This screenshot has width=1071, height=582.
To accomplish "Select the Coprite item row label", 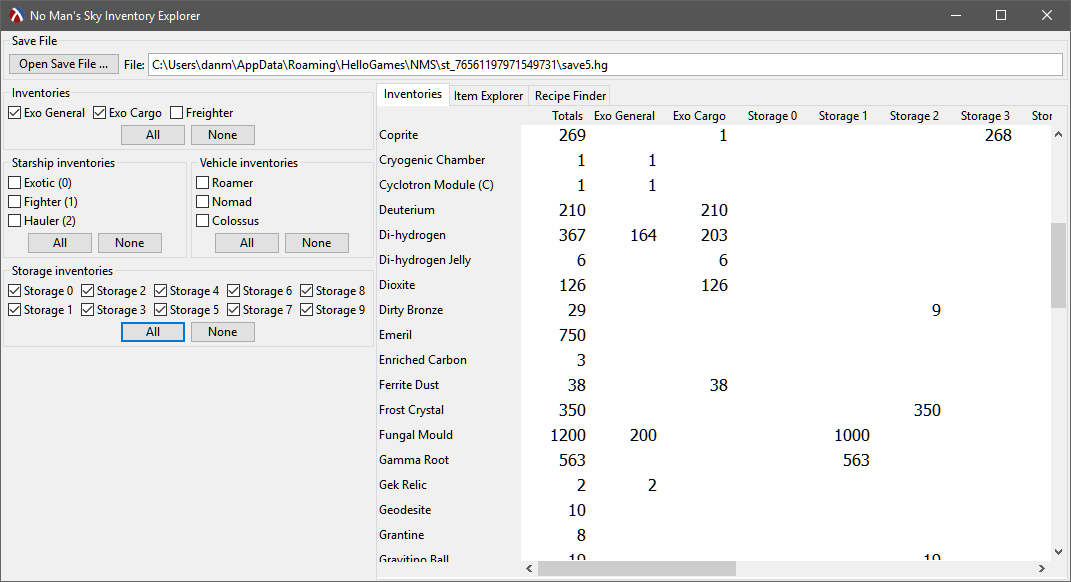I will pyautogui.click(x=399, y=135).
